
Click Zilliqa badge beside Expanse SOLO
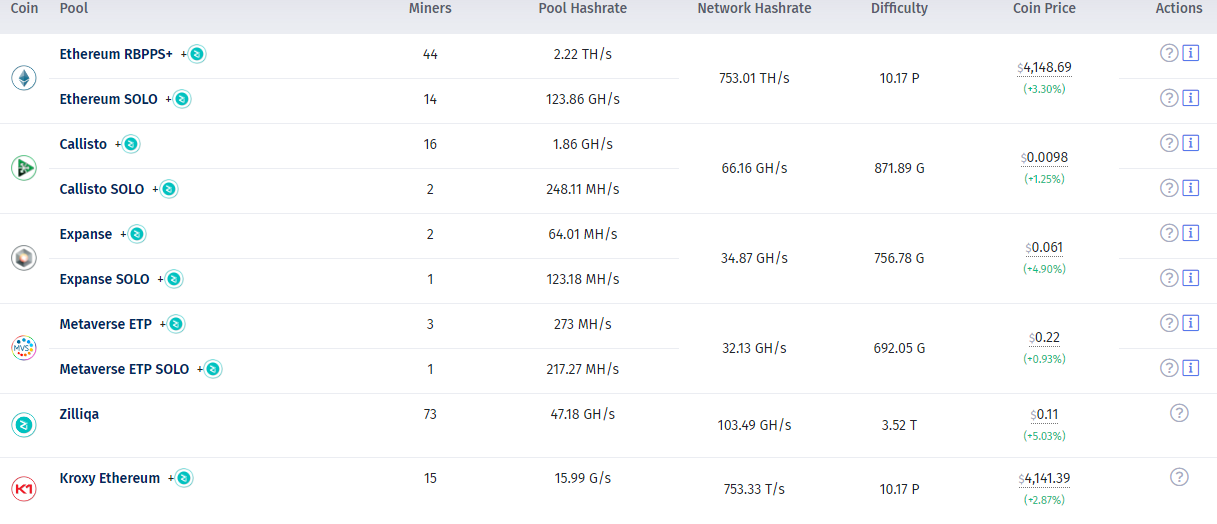[x=174, y=279]
